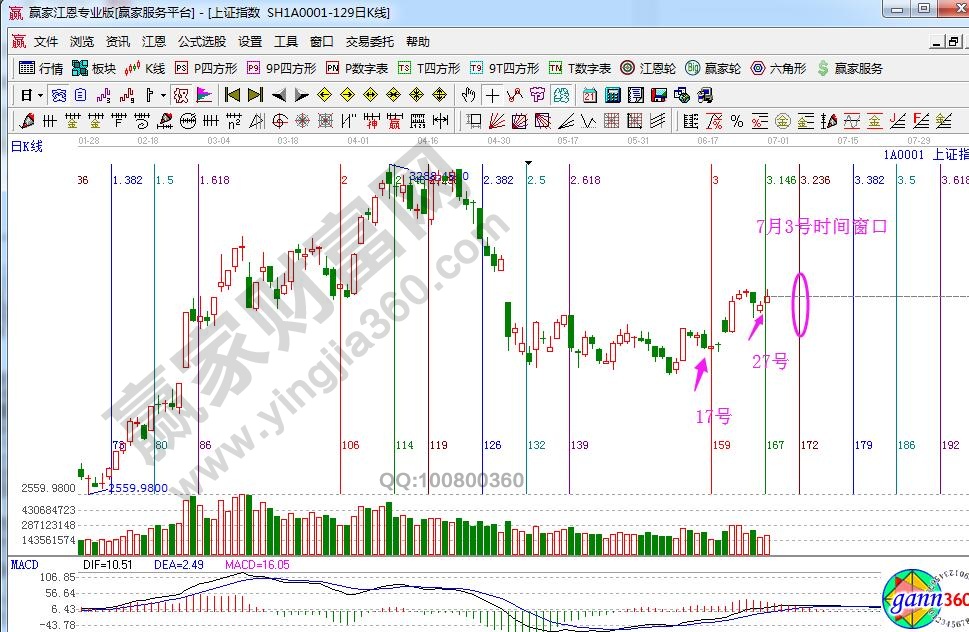Expand the 日 period dropdown arrow
Image resolution: width=969 pixels, height=632 pixels.
click(x=40, y=96)
